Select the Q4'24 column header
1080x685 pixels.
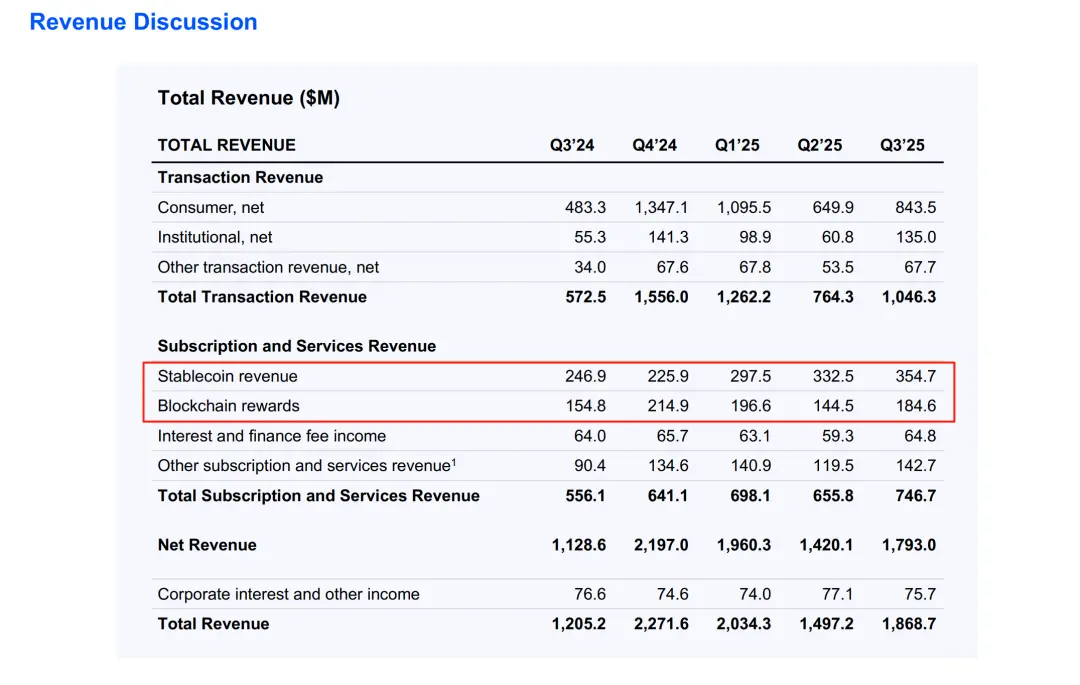point(654,145)
